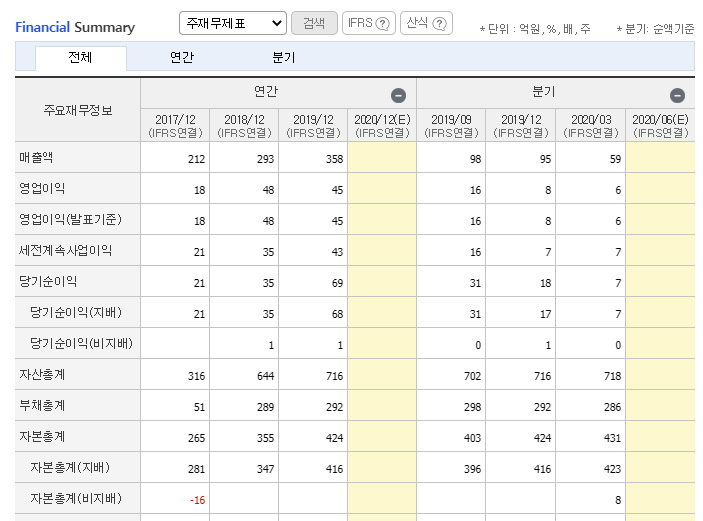Screen dimensions: 703x521
Task: Collapse the 분기 columns with minus icon
Action: [677, 96]
